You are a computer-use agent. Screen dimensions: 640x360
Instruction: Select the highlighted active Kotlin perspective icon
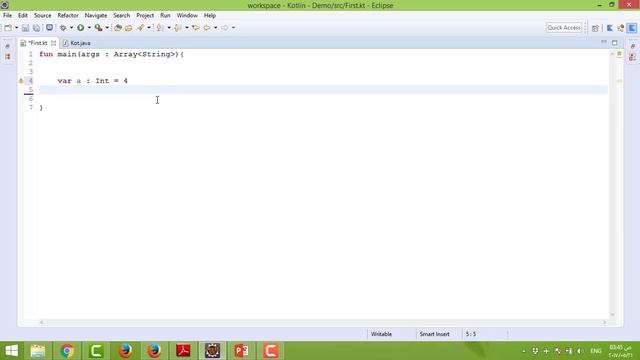click(x=632, y=28)
